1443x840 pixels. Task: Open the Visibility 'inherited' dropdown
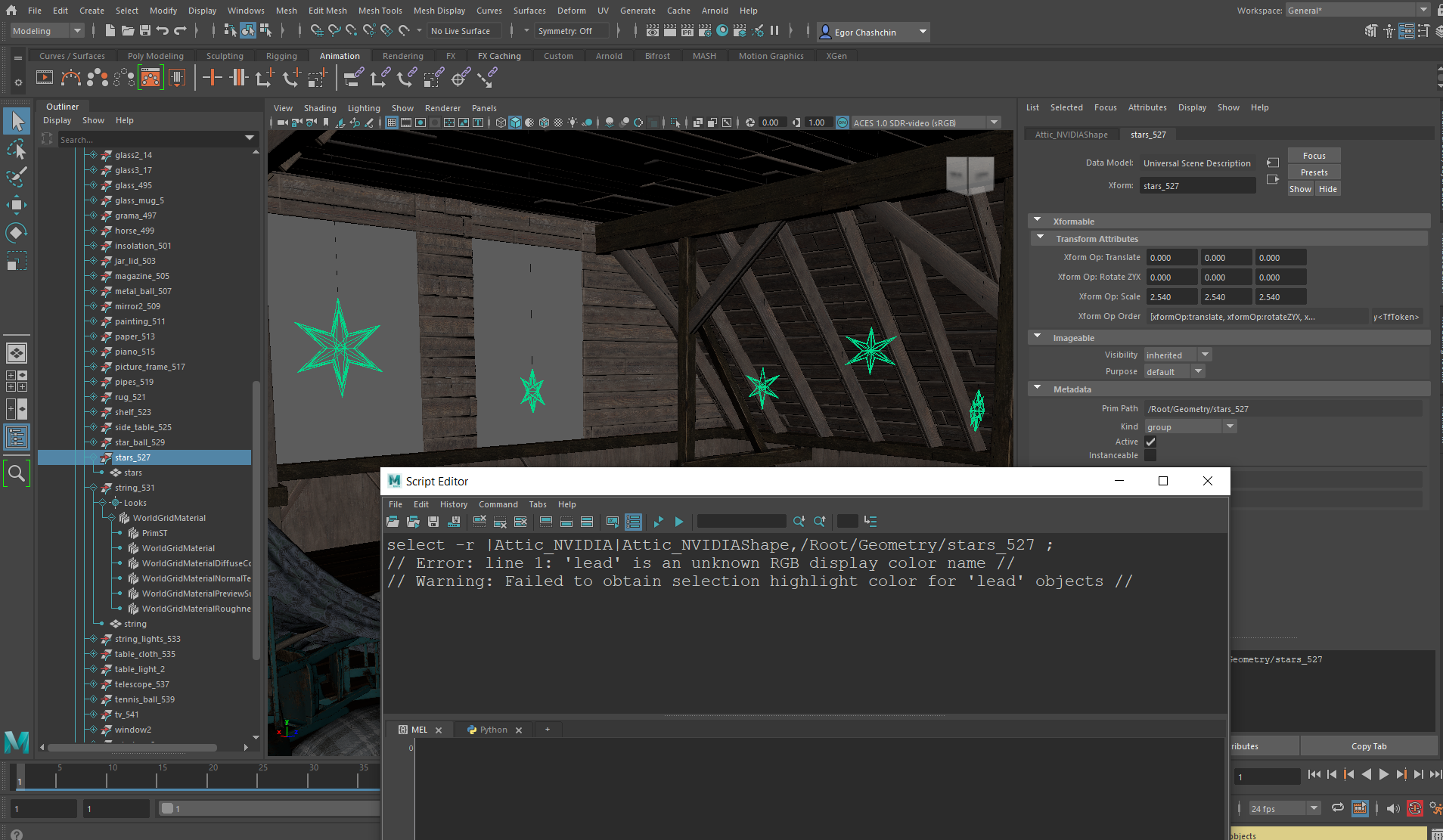1178,355
